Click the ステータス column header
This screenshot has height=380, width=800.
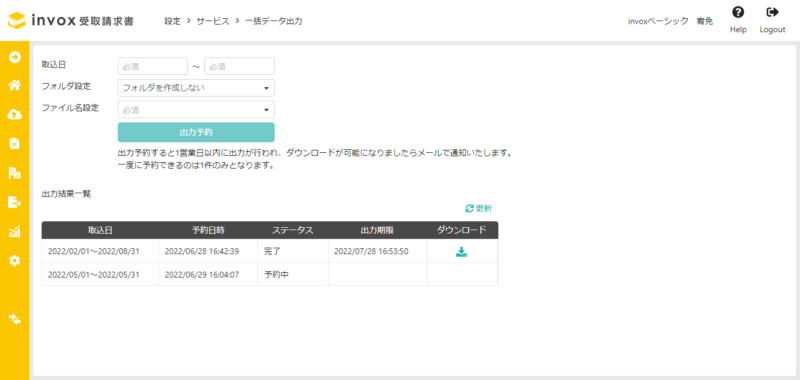click(293, 230)
